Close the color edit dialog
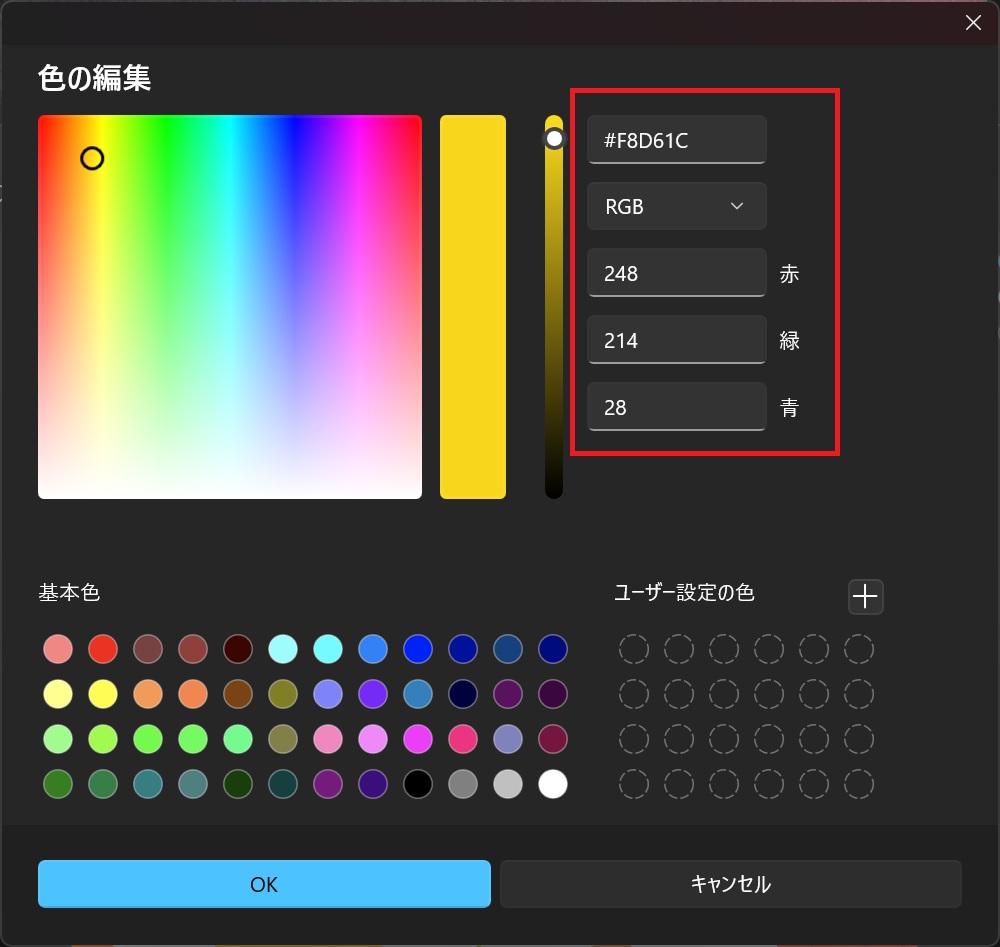This screenshot has width=1000, height=947. click(973, 23)
